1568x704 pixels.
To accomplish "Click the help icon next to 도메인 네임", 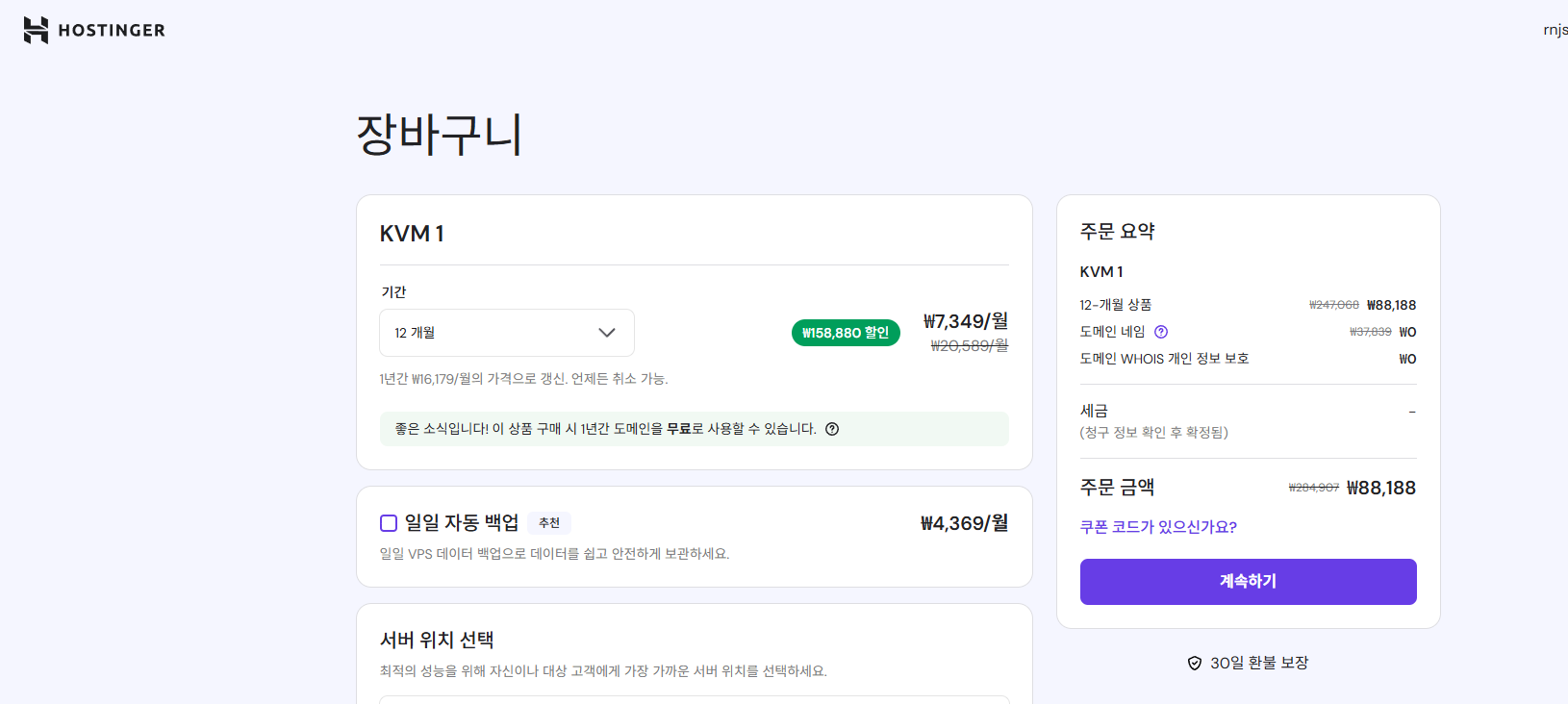I will (x=1161, y=332).
